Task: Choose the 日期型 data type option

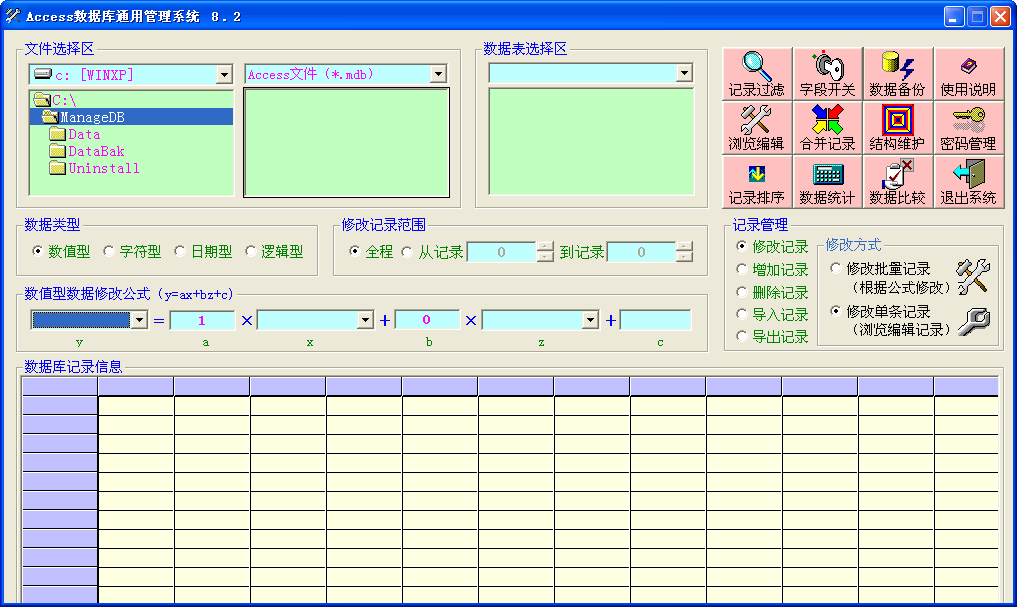Action: coord(180,252)
